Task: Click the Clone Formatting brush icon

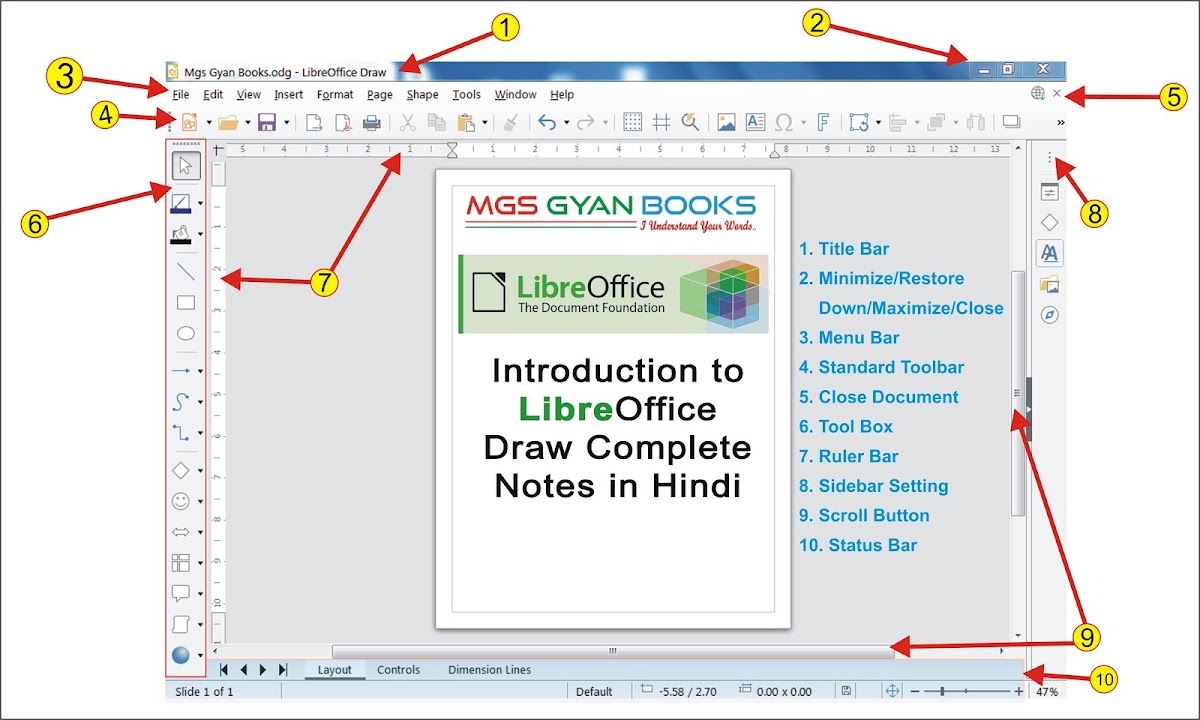Action: 511,122
